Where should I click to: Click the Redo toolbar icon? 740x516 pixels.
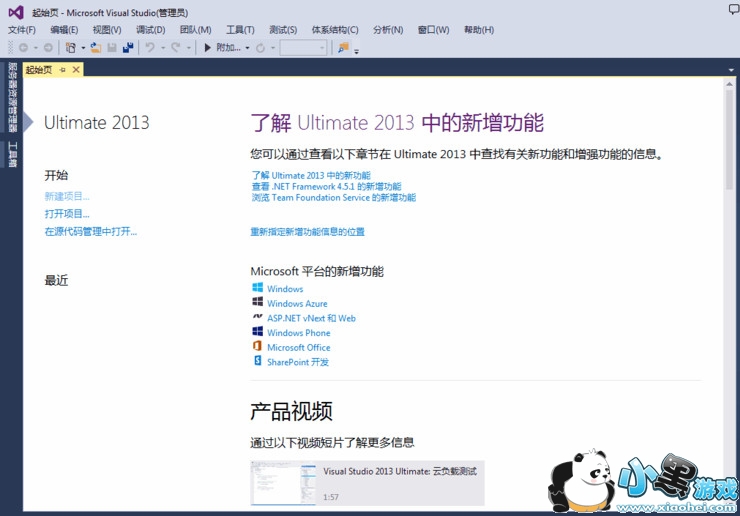[176, 48]
